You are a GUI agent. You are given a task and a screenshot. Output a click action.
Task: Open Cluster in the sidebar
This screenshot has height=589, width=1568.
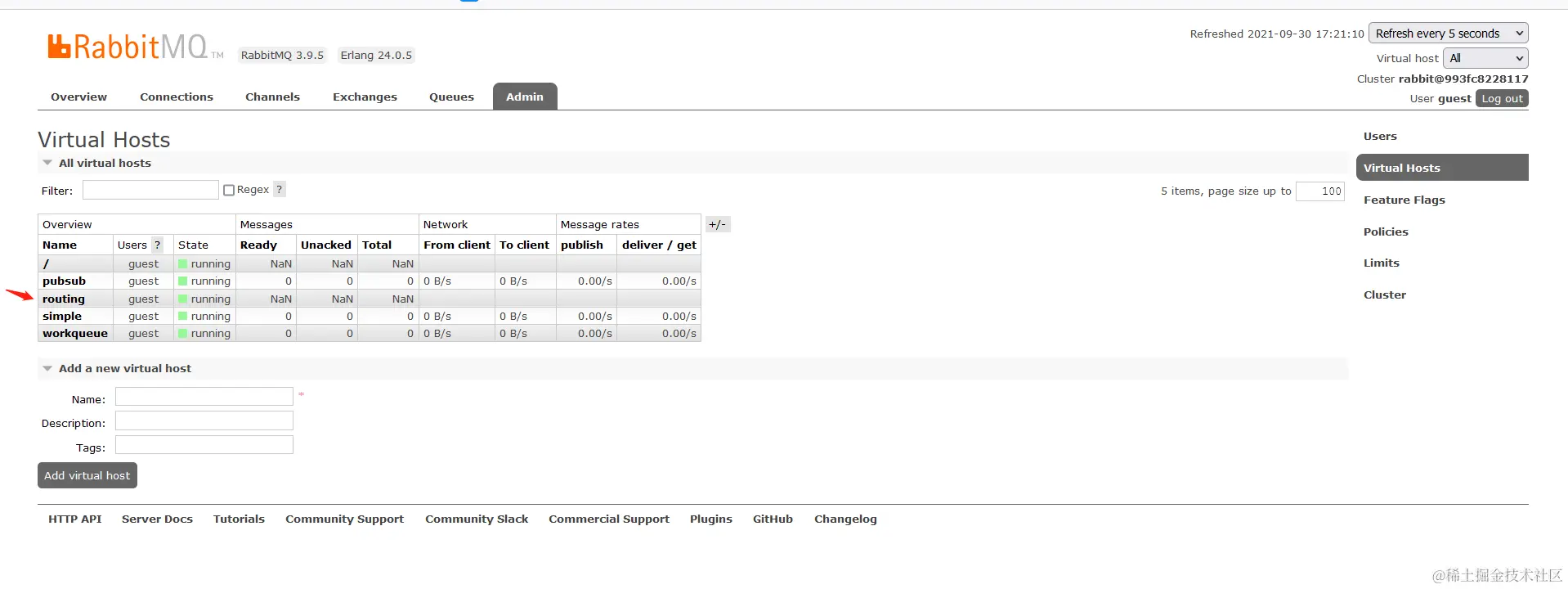1384,294
